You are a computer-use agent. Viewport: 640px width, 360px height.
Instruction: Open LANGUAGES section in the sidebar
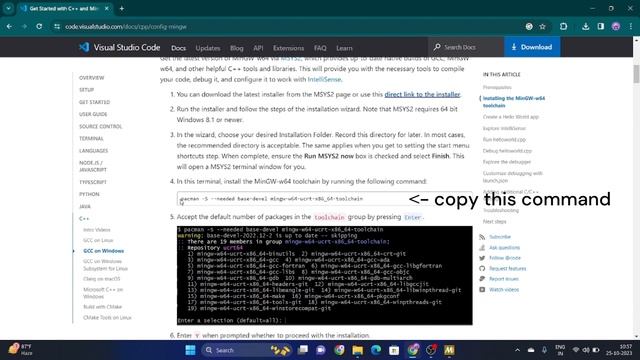pos(93,151)
